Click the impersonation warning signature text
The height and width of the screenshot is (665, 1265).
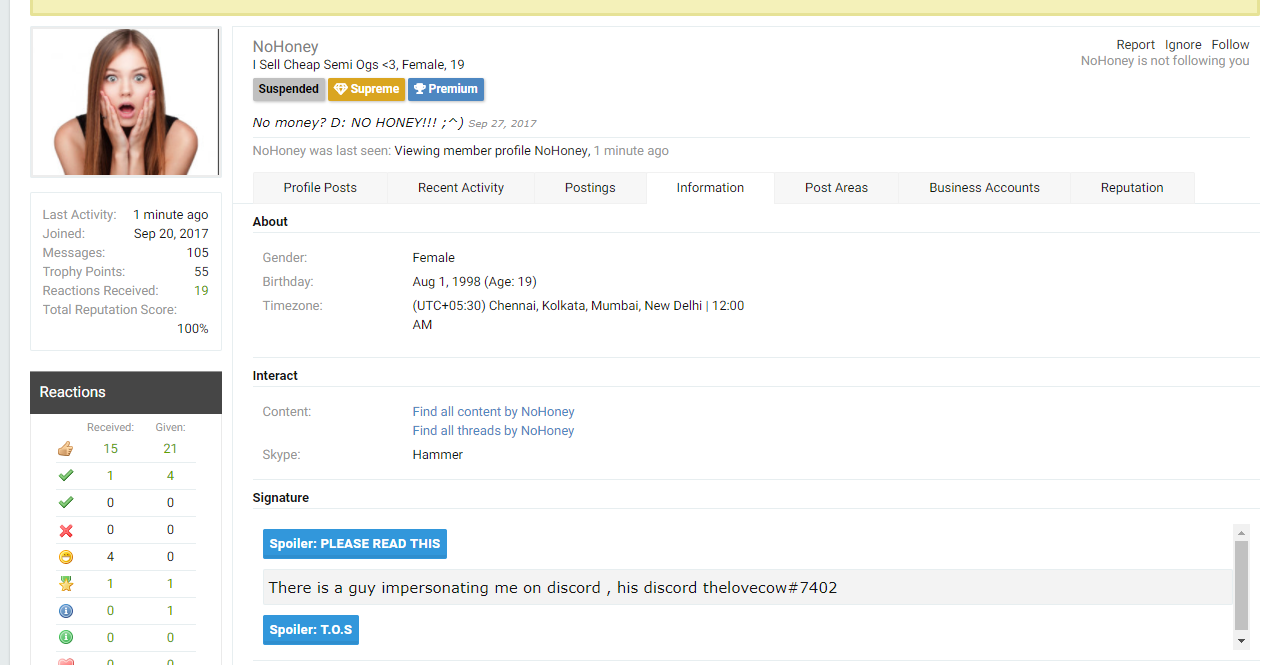coord(553,588)
